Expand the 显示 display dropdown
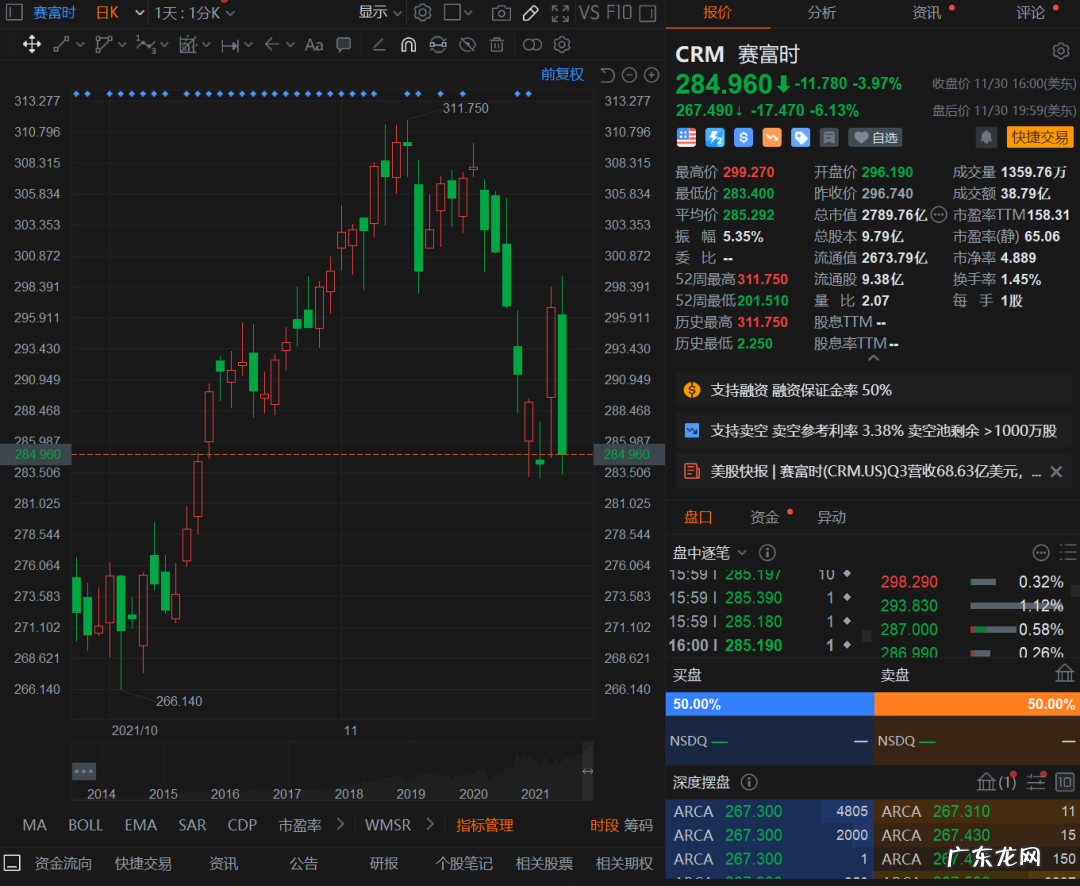Viewport: 1080px width, 886px height. (x=380, y=13)
